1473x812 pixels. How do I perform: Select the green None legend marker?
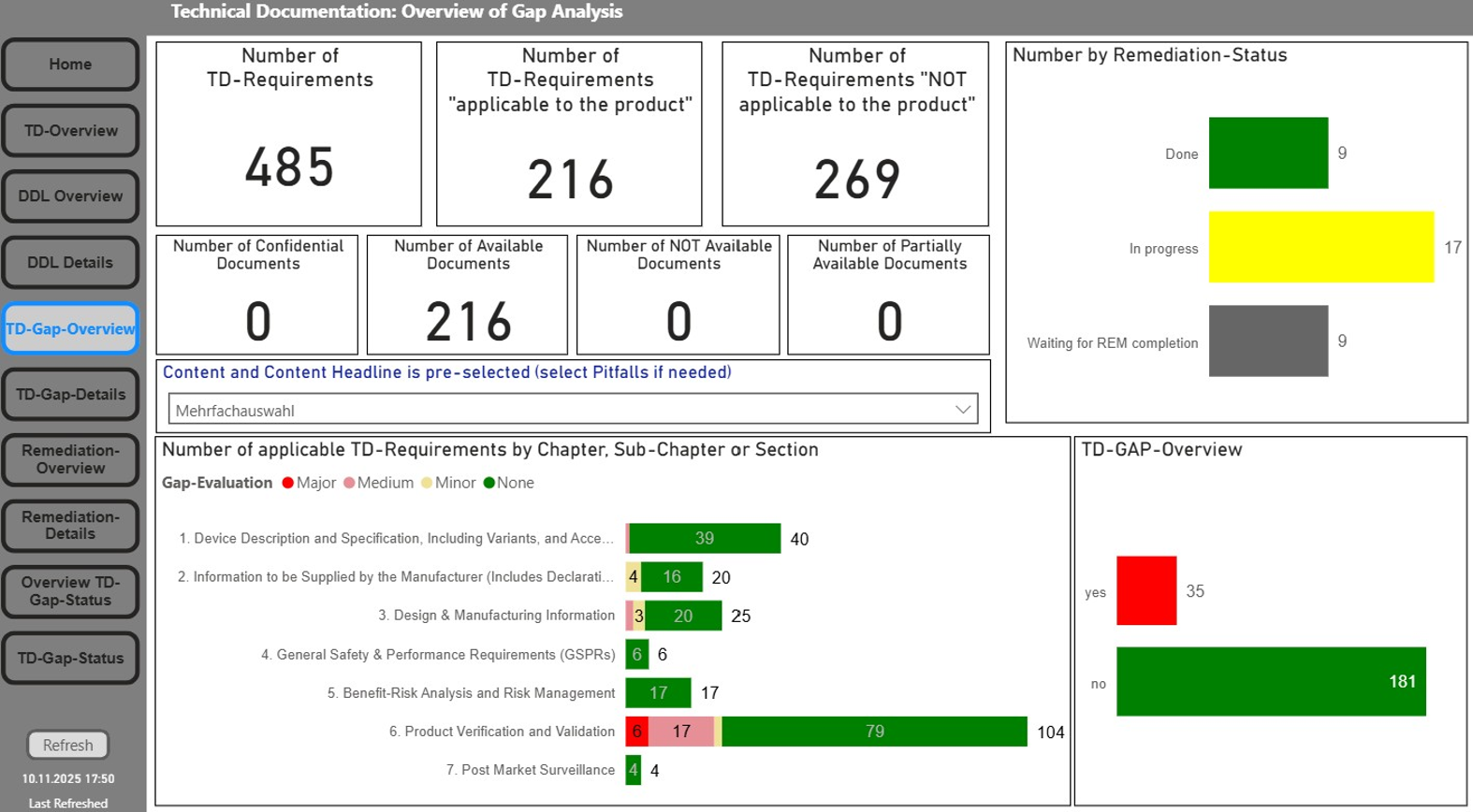[x=489, y=483]
